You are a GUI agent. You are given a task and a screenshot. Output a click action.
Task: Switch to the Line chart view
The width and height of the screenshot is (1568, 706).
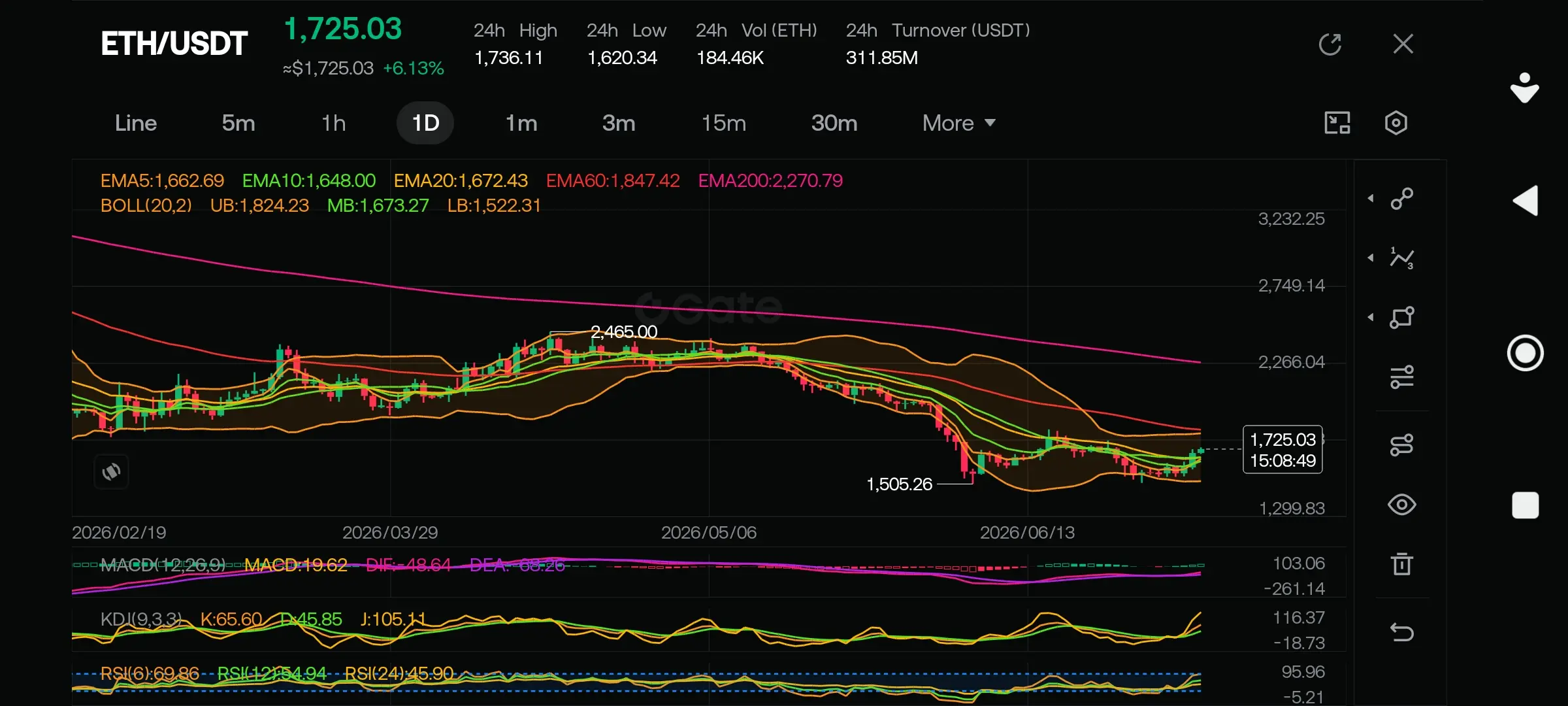click(x=136, y=123)
